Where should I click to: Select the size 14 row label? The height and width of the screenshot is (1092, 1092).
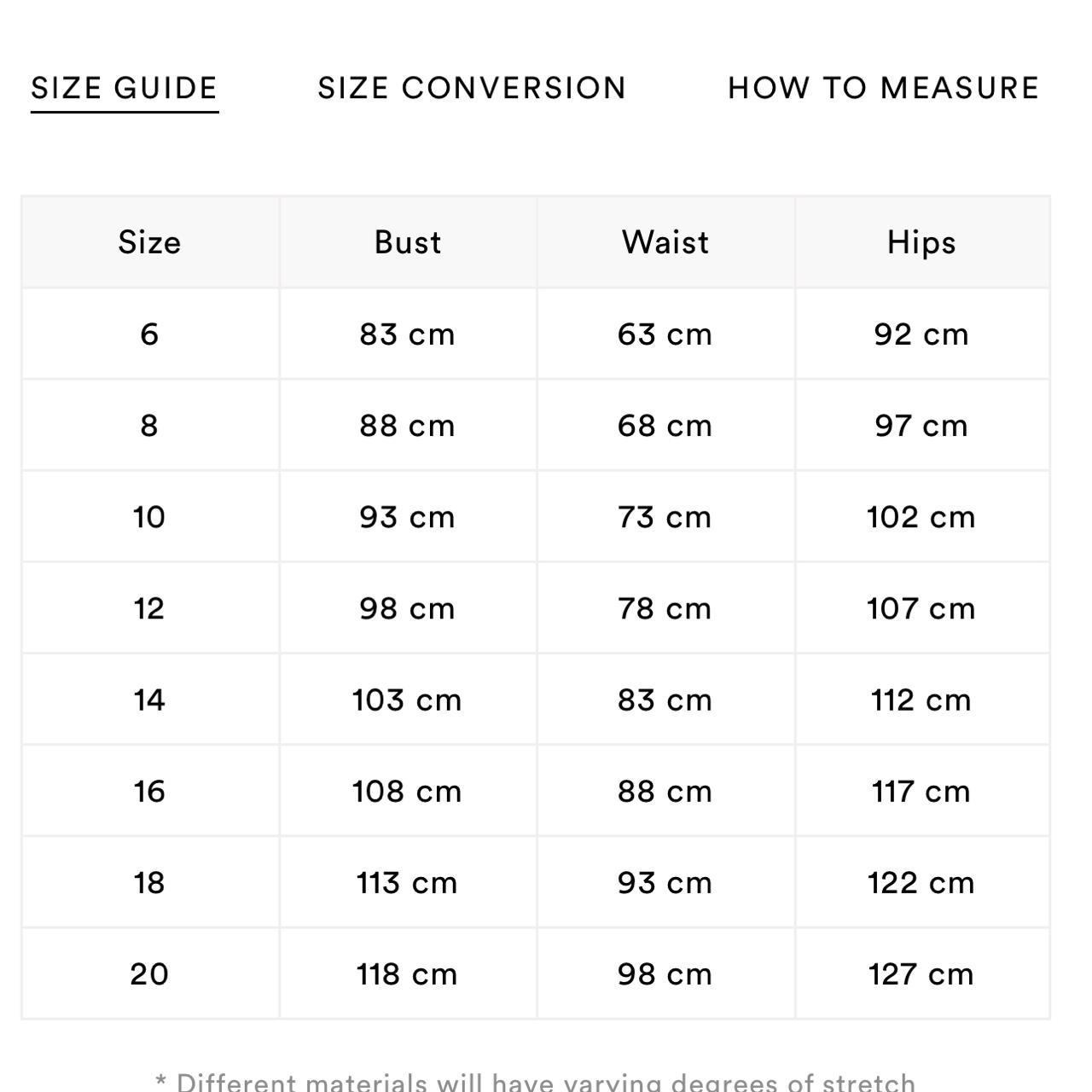[x=149, y=700]
